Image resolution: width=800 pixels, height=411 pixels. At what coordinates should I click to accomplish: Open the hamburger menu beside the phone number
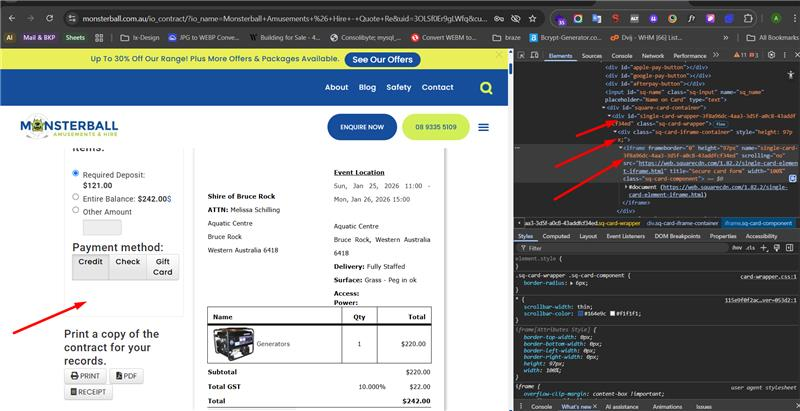coord(483,128)
